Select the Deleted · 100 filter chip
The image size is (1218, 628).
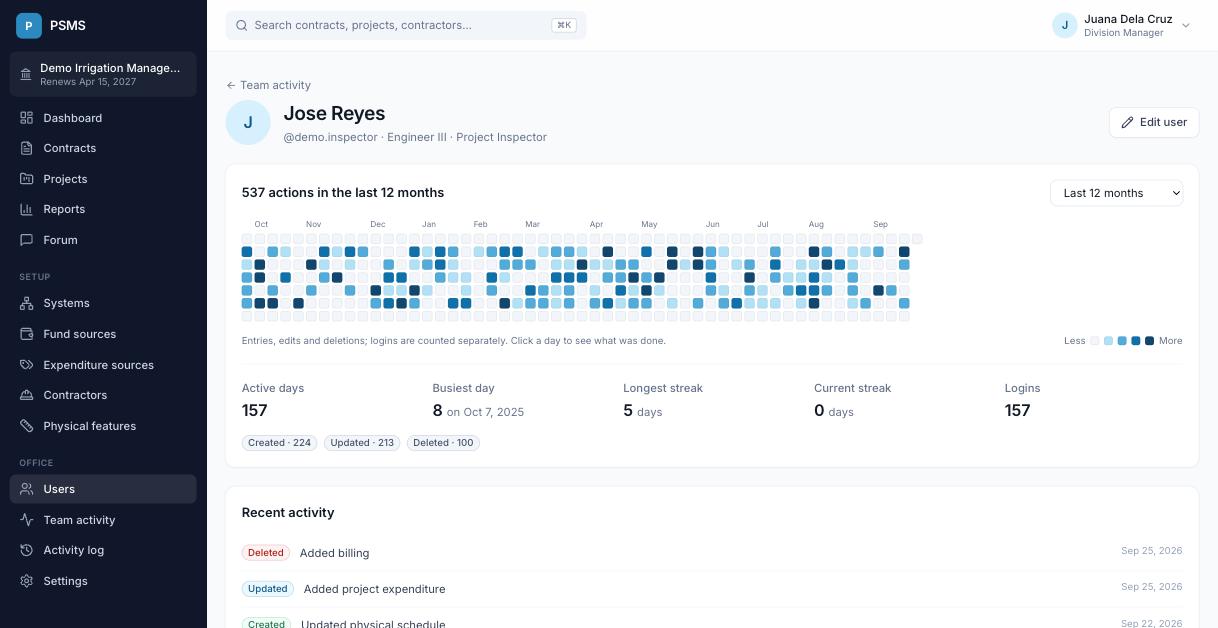pyautogui.click(x=443, y=442)
